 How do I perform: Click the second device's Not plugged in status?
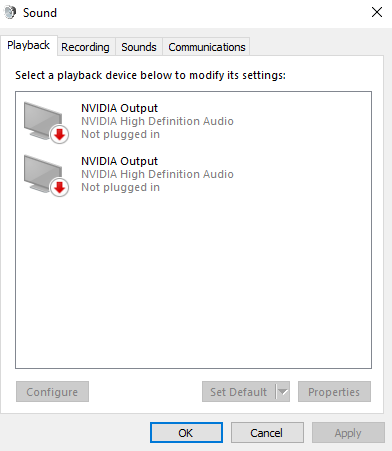coord(120,187)
